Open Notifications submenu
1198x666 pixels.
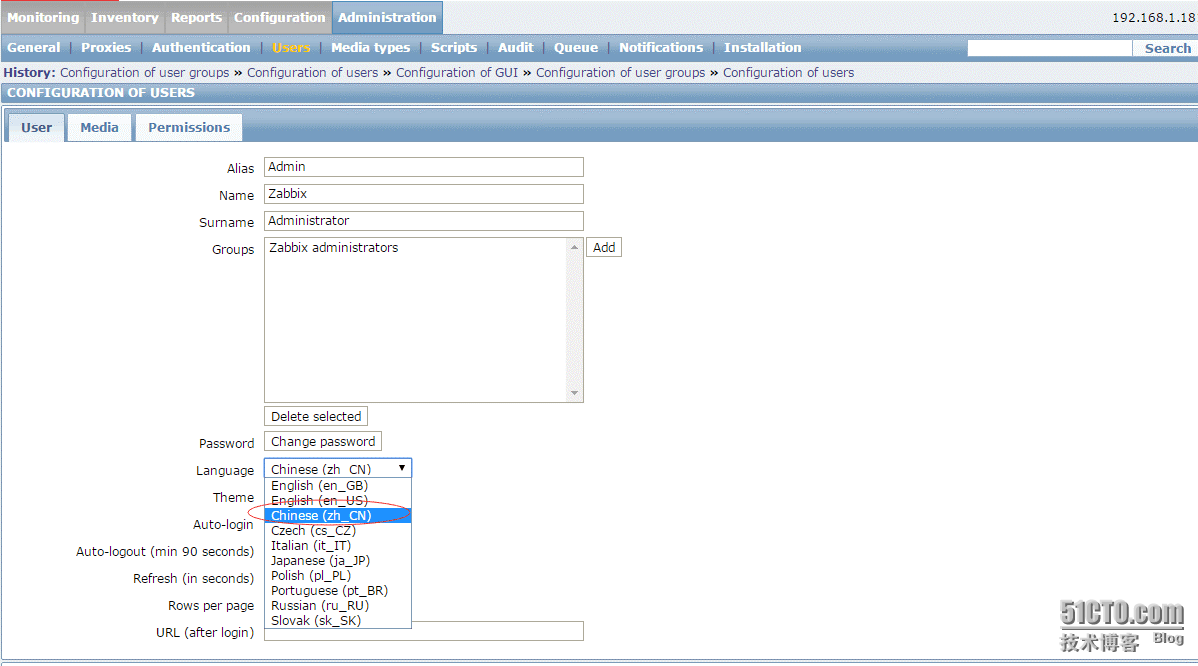(x=661, y=47)
